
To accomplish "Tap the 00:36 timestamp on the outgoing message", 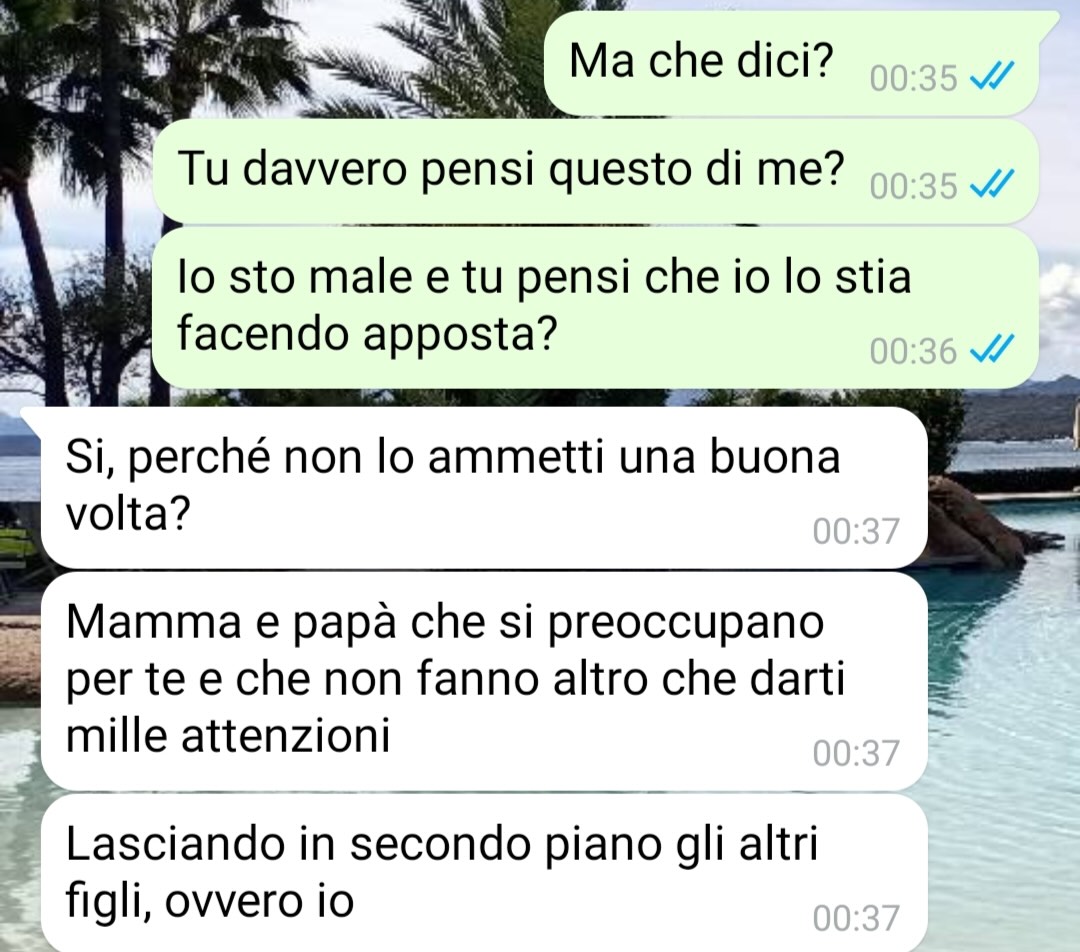I will point(913,351).
